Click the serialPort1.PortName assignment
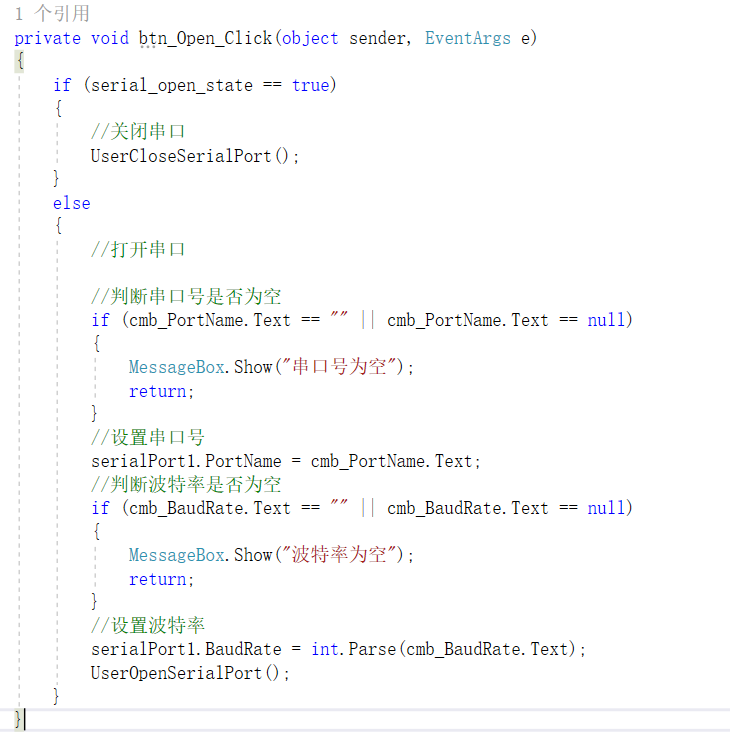This screenshot has height=732, width=730. [x=286, y=461]
